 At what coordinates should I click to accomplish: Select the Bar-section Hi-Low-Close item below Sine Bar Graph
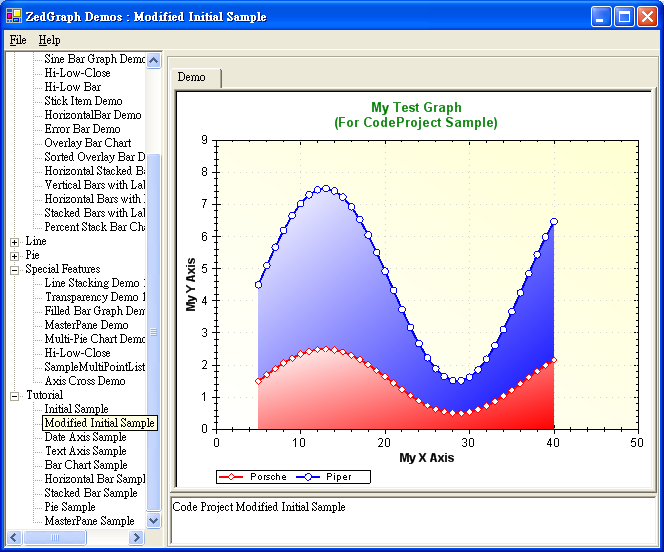(x=77, y=73)
